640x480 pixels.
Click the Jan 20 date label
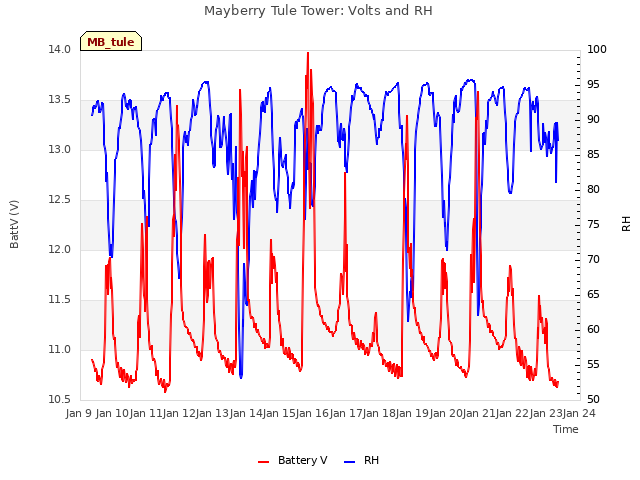(446, 414)
